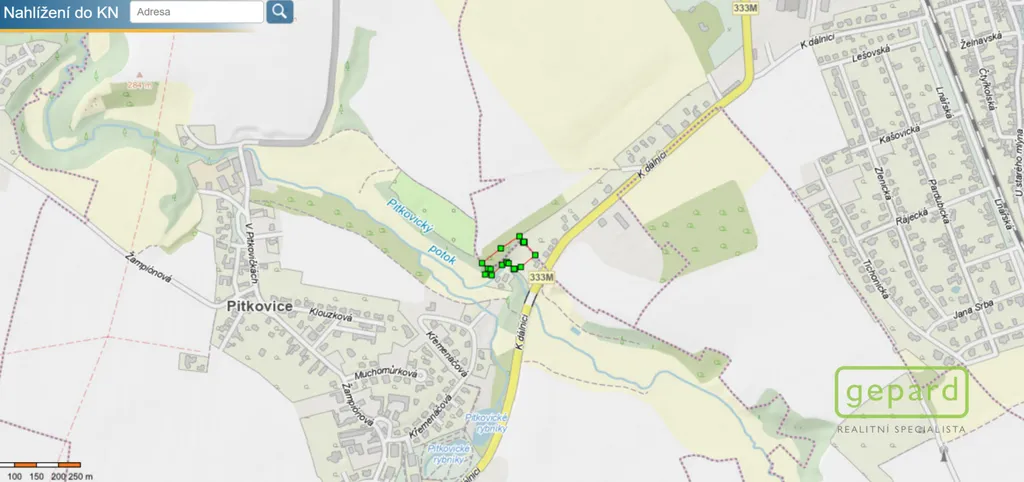The width and height of the screenshot is (1024, 482).
Task: Select the leftmost green parcel vertex
Action: [x=481, y=263]
